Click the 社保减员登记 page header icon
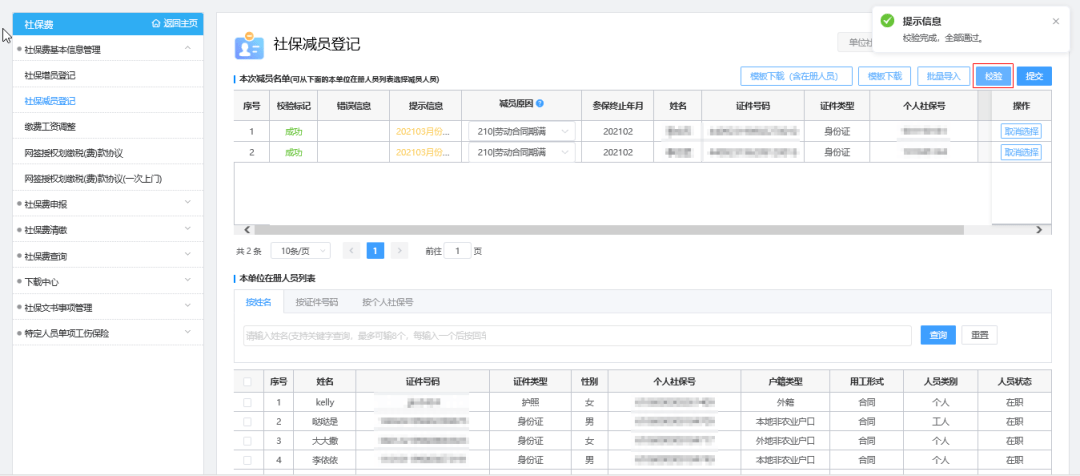This screenshot has height=476, width=1080. (x=248, y=46)
